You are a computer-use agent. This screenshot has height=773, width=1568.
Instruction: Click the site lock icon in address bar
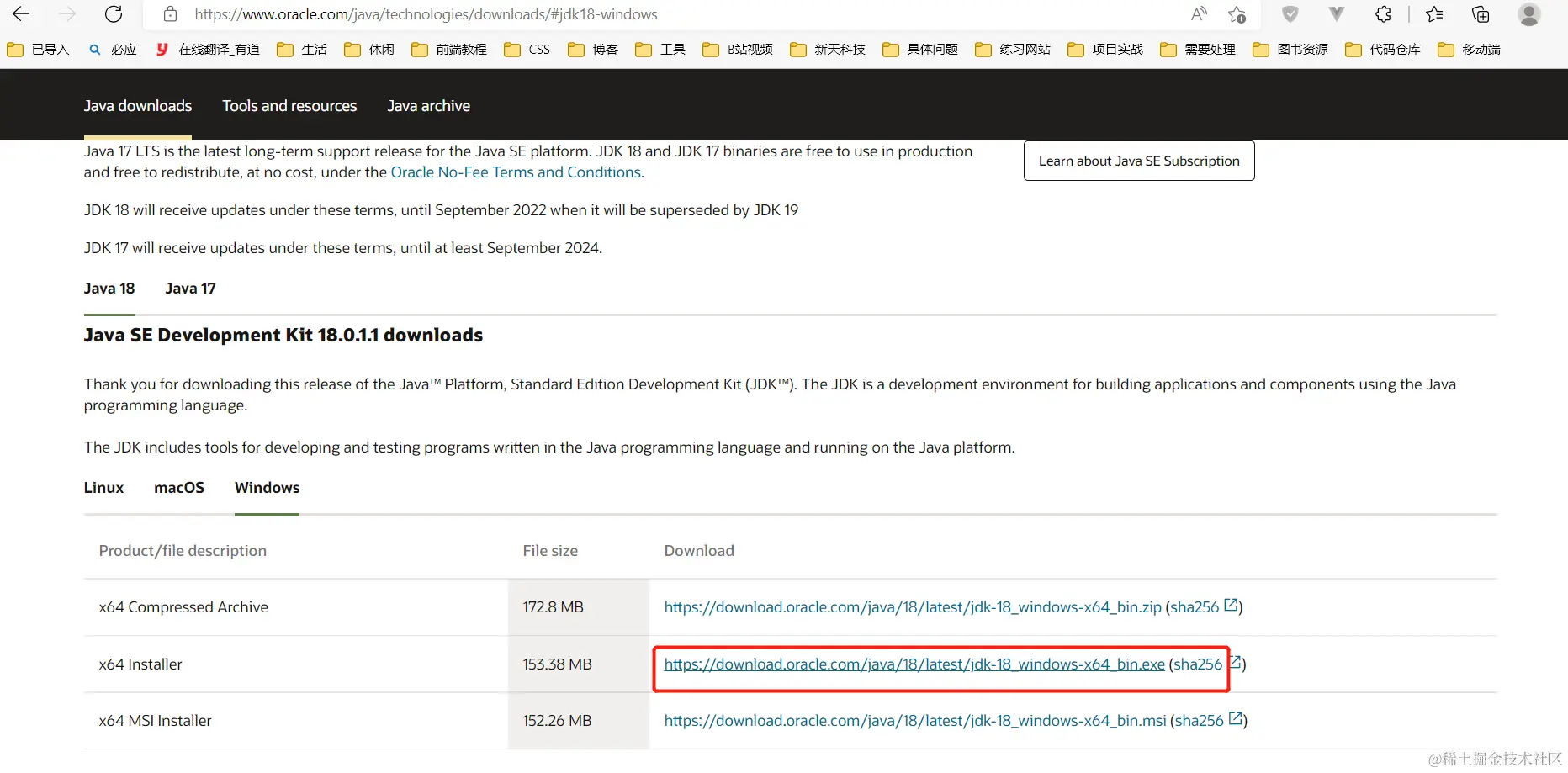pos(170,14)
